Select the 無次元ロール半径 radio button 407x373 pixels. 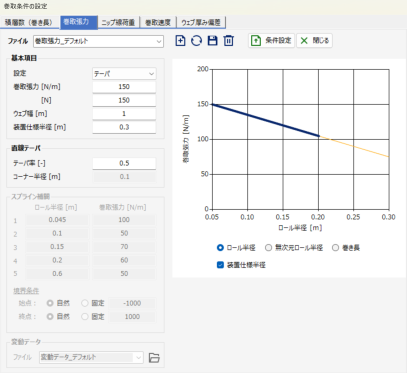(x=268, y=248)
